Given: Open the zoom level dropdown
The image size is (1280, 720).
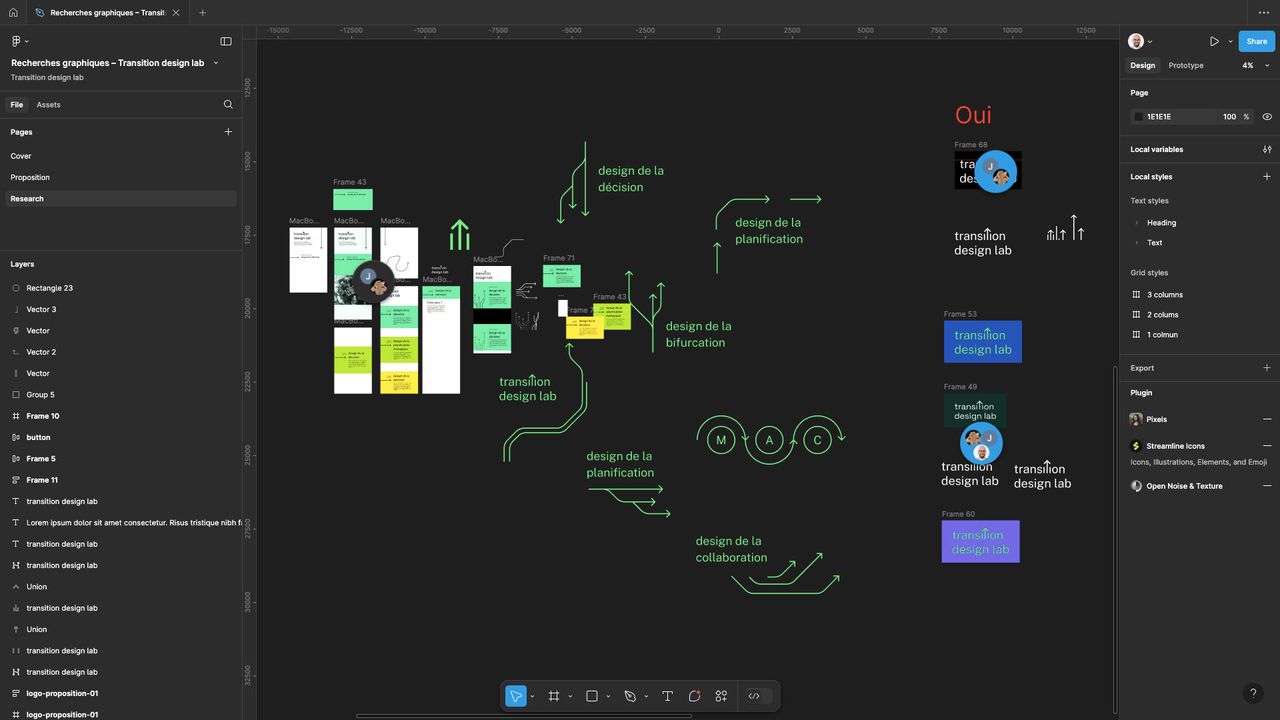Looking at the screenshot, I should [x=1255, y=65].
